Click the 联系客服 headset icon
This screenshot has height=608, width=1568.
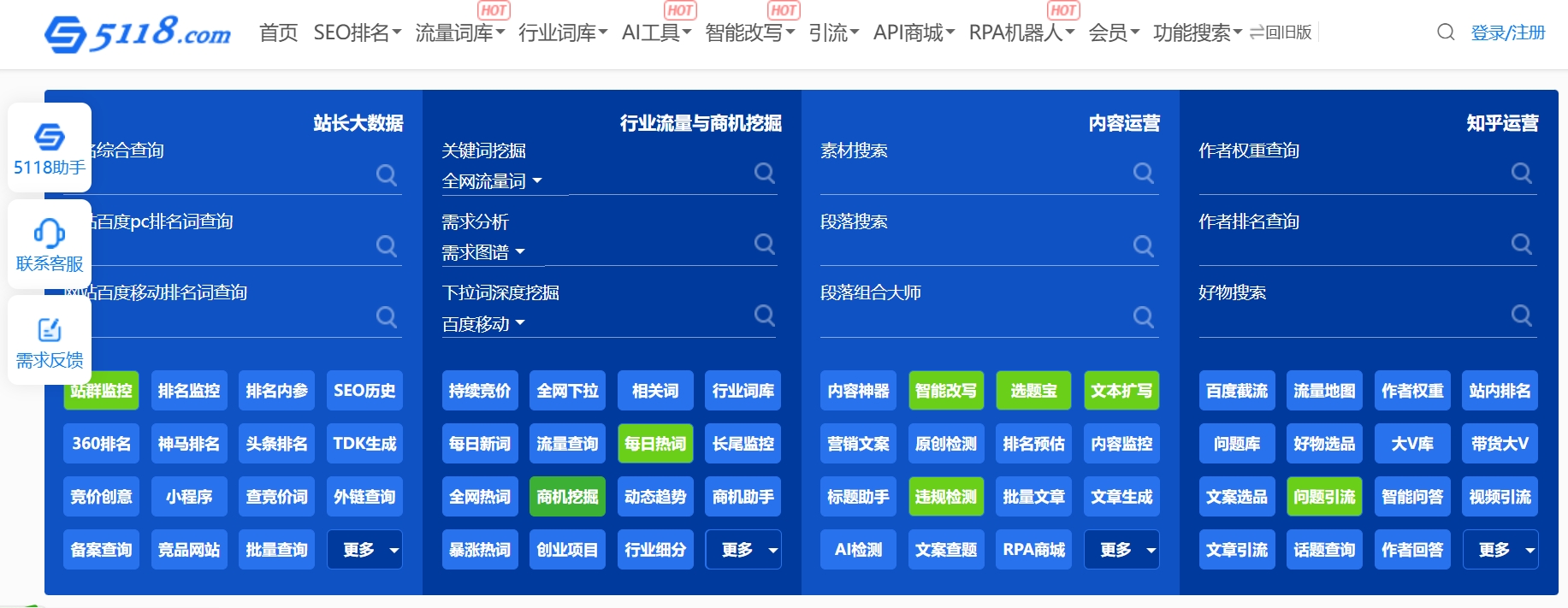click(50, 233)
